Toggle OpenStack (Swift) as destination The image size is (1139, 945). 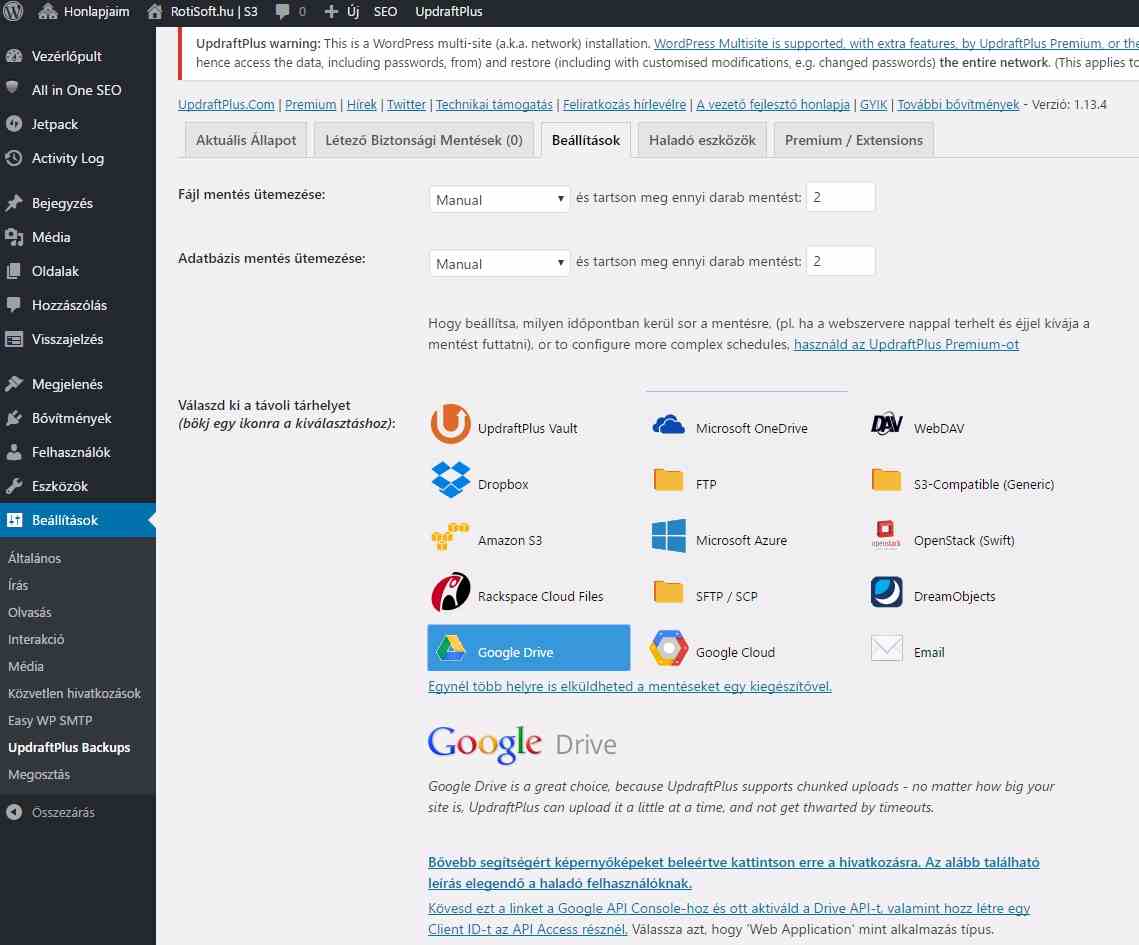pyautogui.click(x=885, y=535)
